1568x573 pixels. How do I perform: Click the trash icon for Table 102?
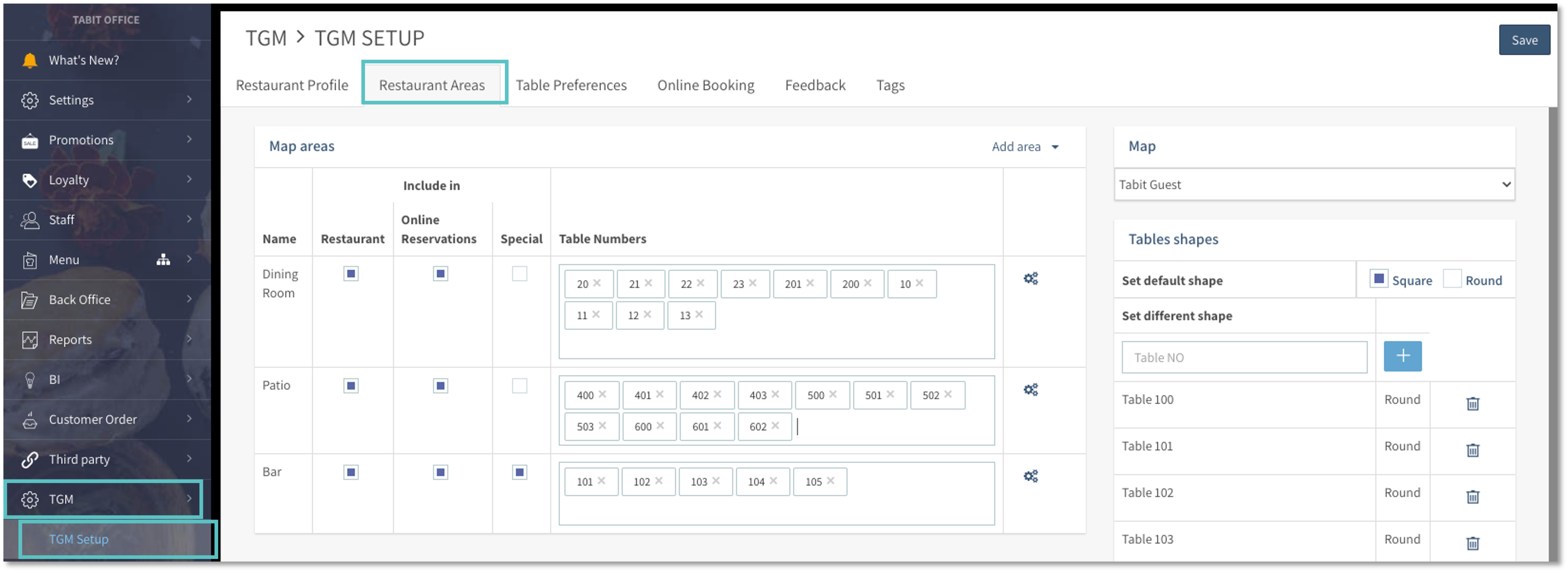pyautogui.click(x=1473, y=497)
